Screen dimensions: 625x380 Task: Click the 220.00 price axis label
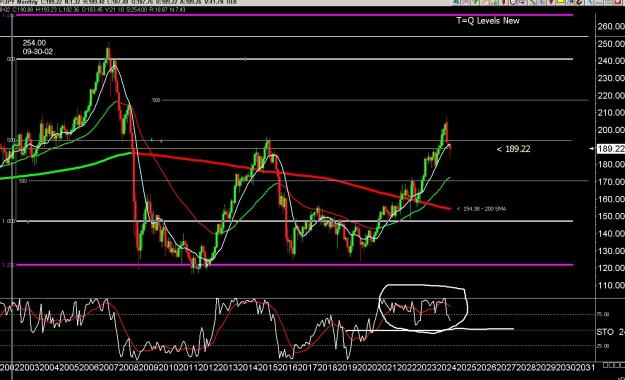click(x=611, y=95)
